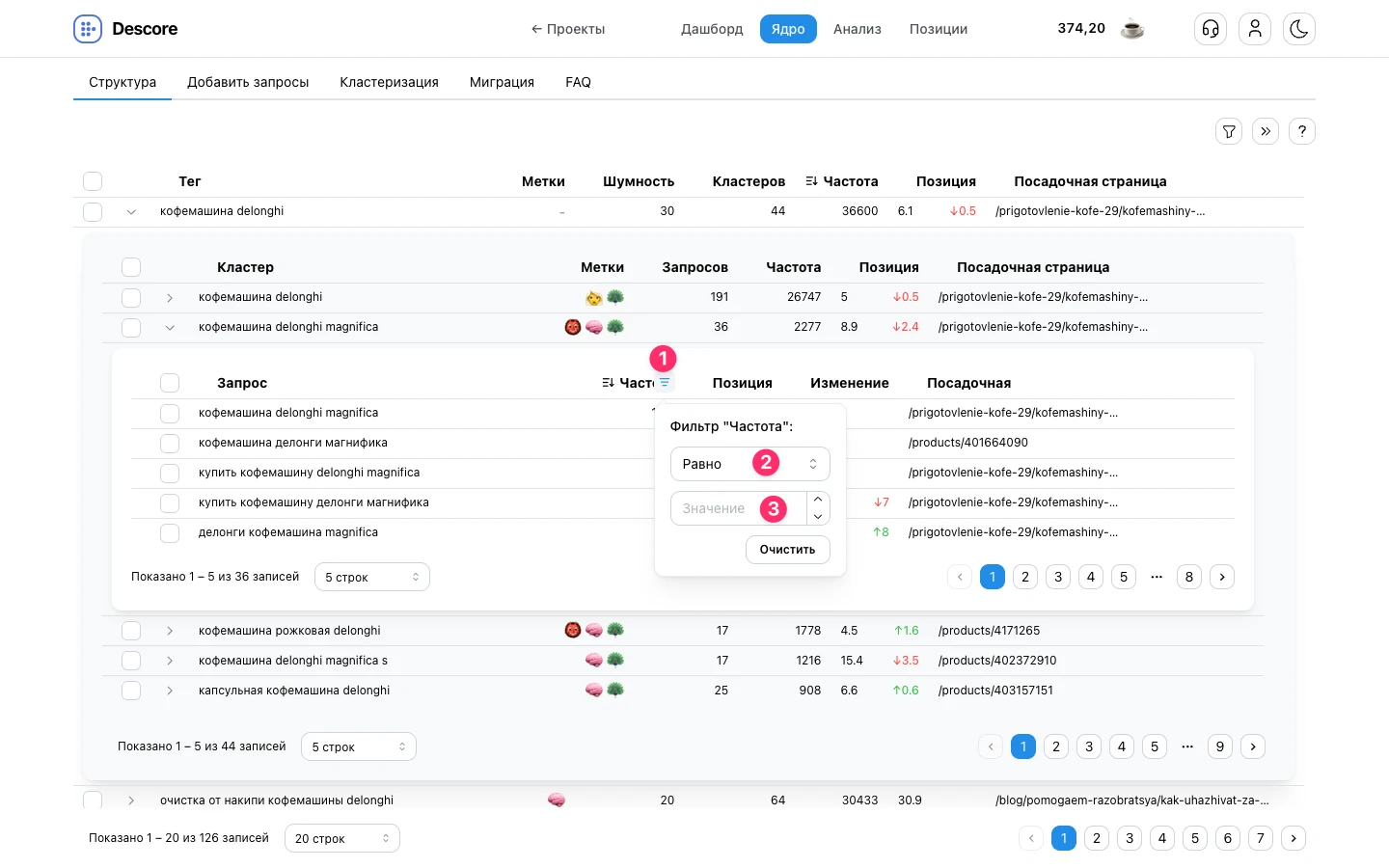Image resolution: width=1389 pixels, height=868 pixels.
Task: Open the filter funnel button
Action: coord(1229,131)
